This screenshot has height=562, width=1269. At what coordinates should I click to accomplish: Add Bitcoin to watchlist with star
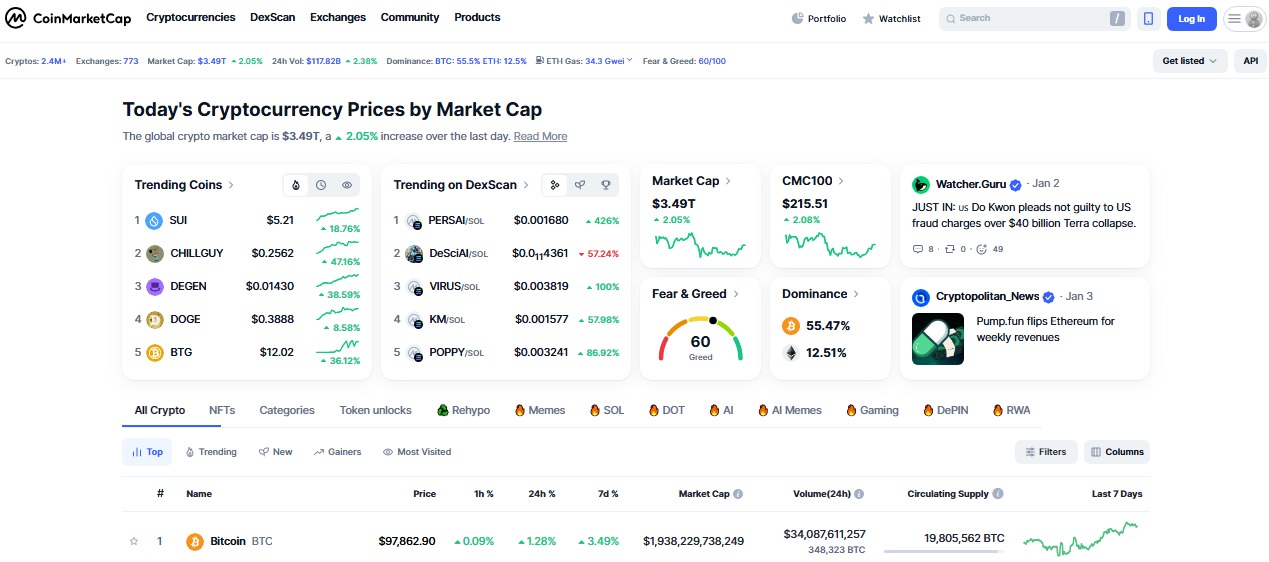pyautogui.click(x=134, y=541)
